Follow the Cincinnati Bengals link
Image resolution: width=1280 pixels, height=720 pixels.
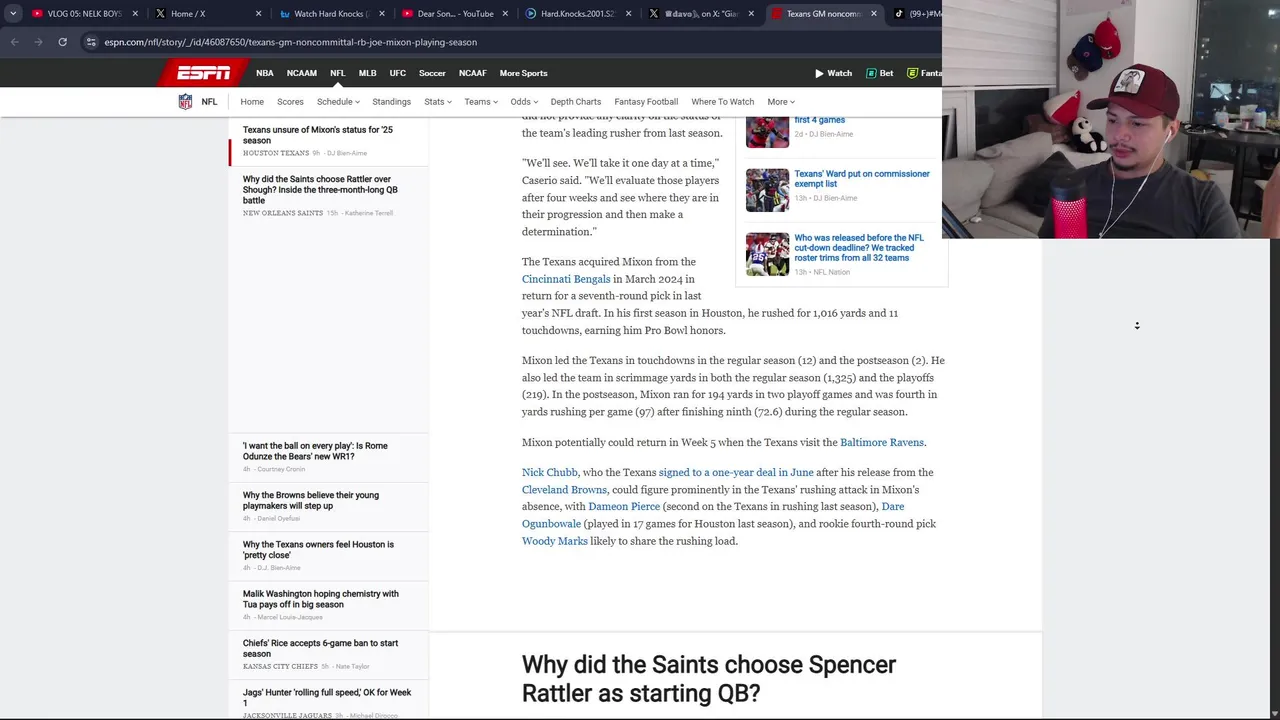click(x=566, y=279)
